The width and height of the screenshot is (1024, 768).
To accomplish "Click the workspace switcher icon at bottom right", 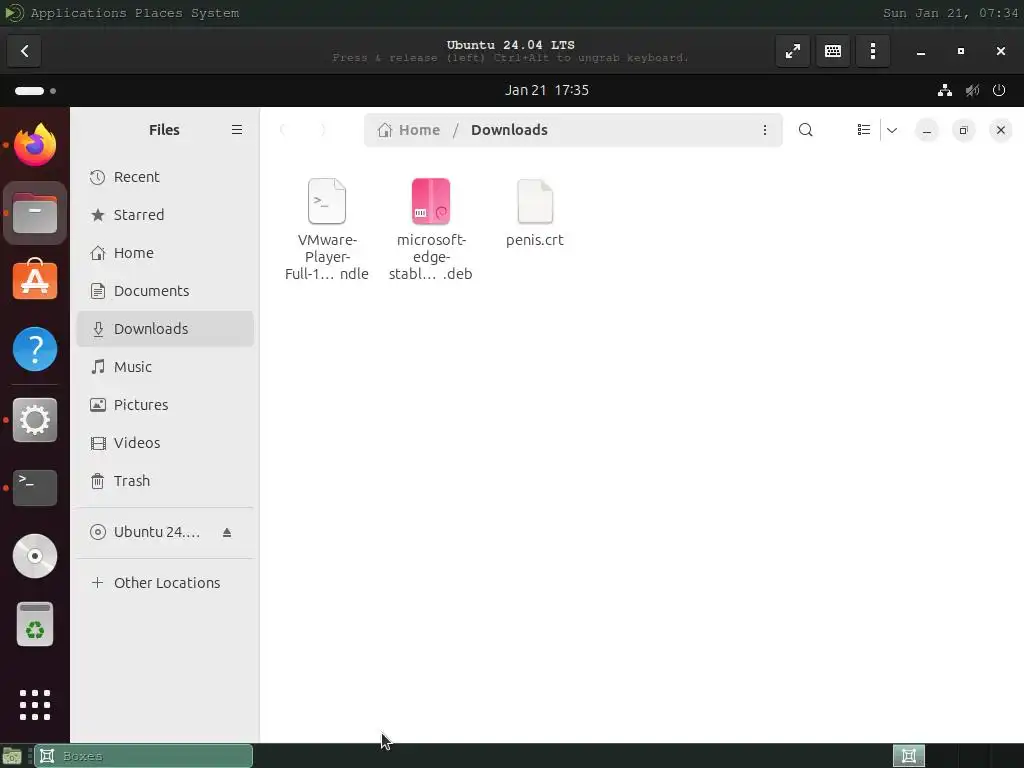I will pos(908,756).
